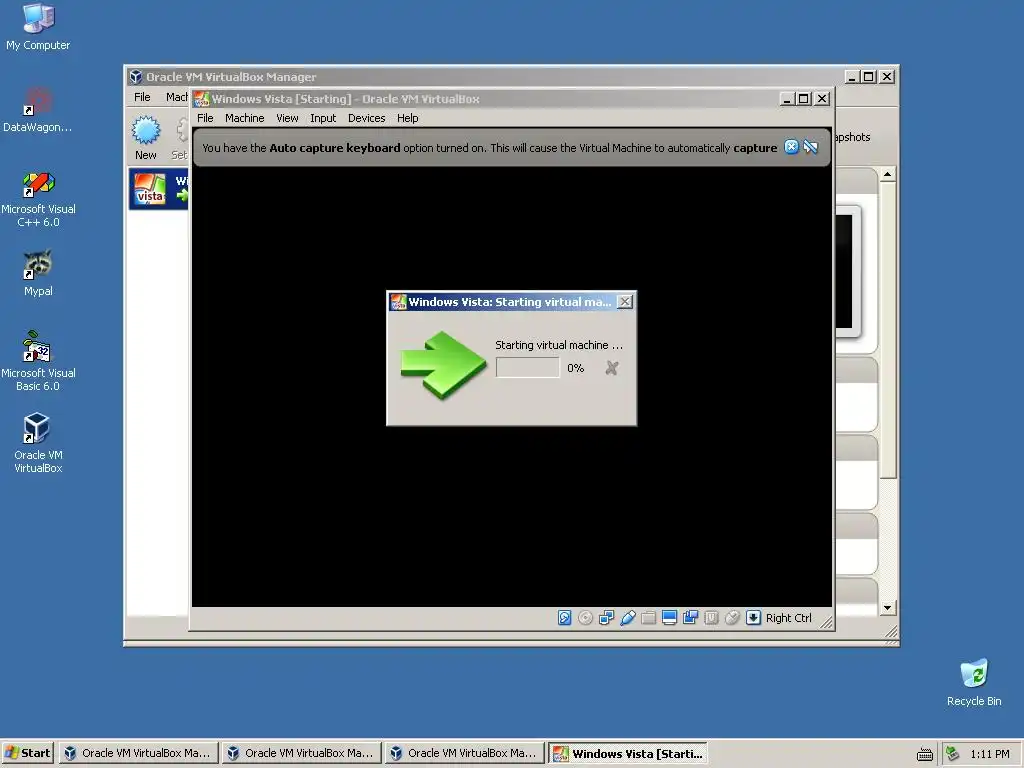This screenshot has height=768, width=1024.
Task: Click the 1:11 PM clock in the tray
Action: (989, 754)
